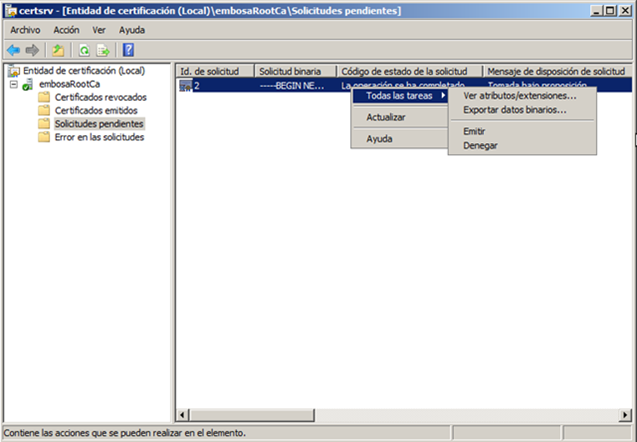Click the Forward arrow toolbar icon
The height and width of the screenshot is (442, 637).
pos(32,50)
